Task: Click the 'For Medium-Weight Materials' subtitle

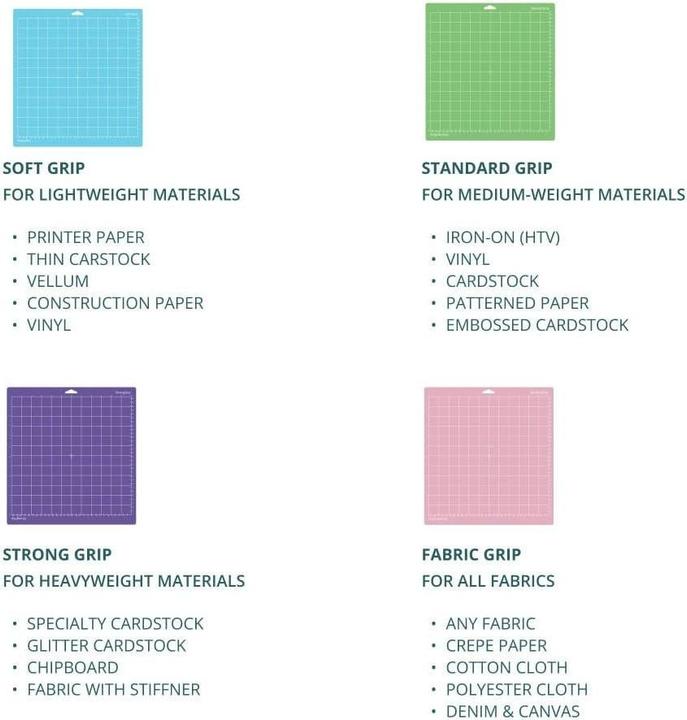Action: 553,195
